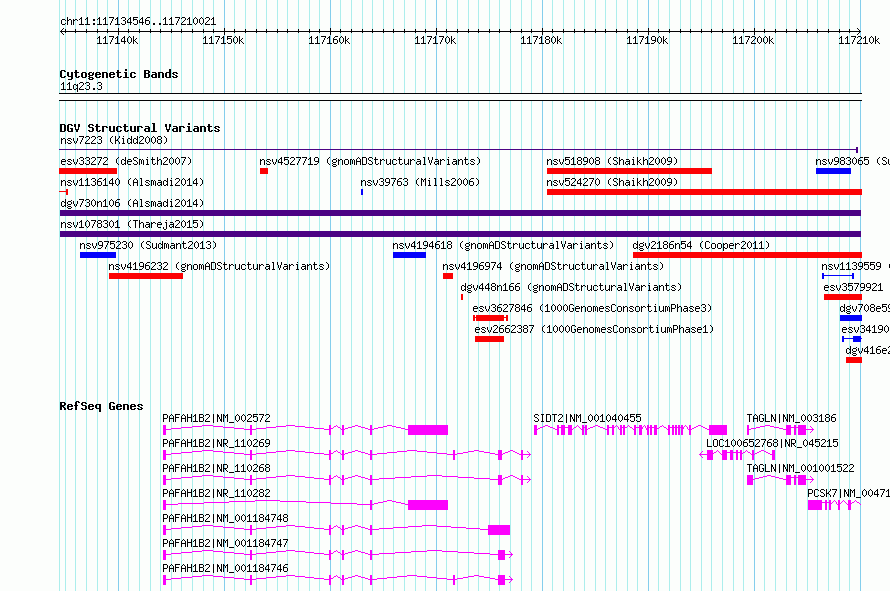Open the nsv4196232 gnomAD variant red bar
The height and width of the screenshot is (591, 890).
point(146,276)
